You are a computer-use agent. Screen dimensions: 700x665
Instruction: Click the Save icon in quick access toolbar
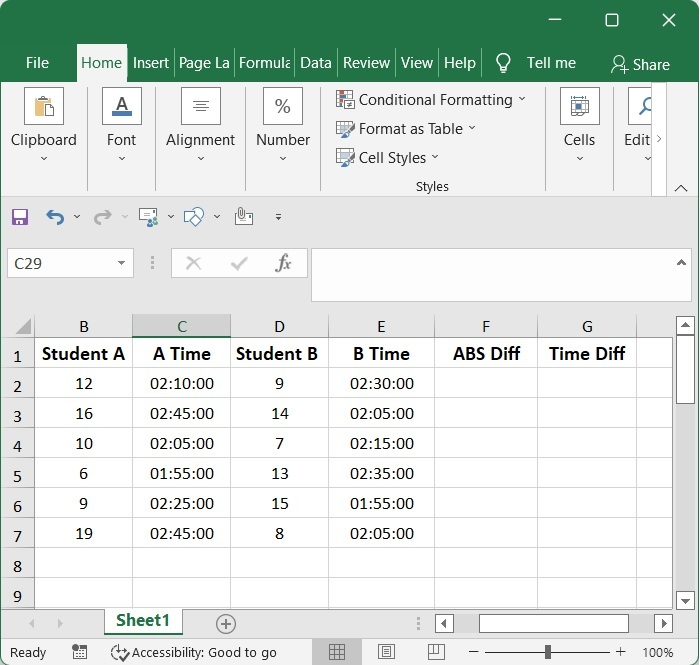[x=20, y=216]
